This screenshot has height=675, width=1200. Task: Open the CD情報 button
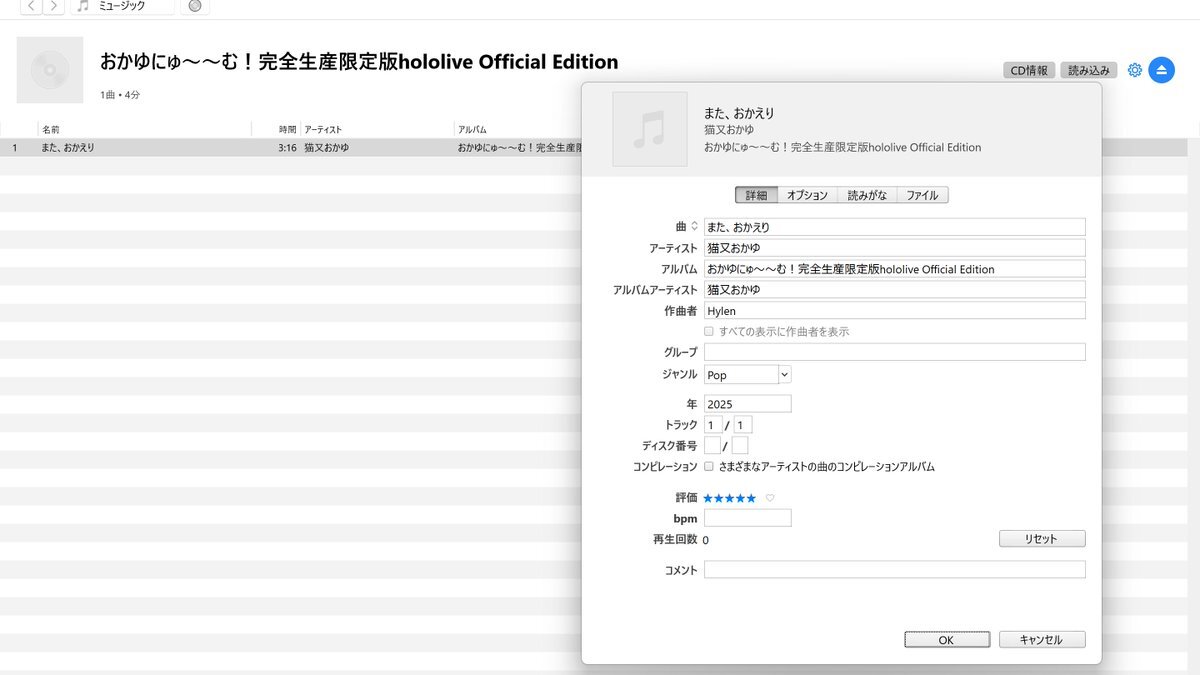pos(1029,70)
